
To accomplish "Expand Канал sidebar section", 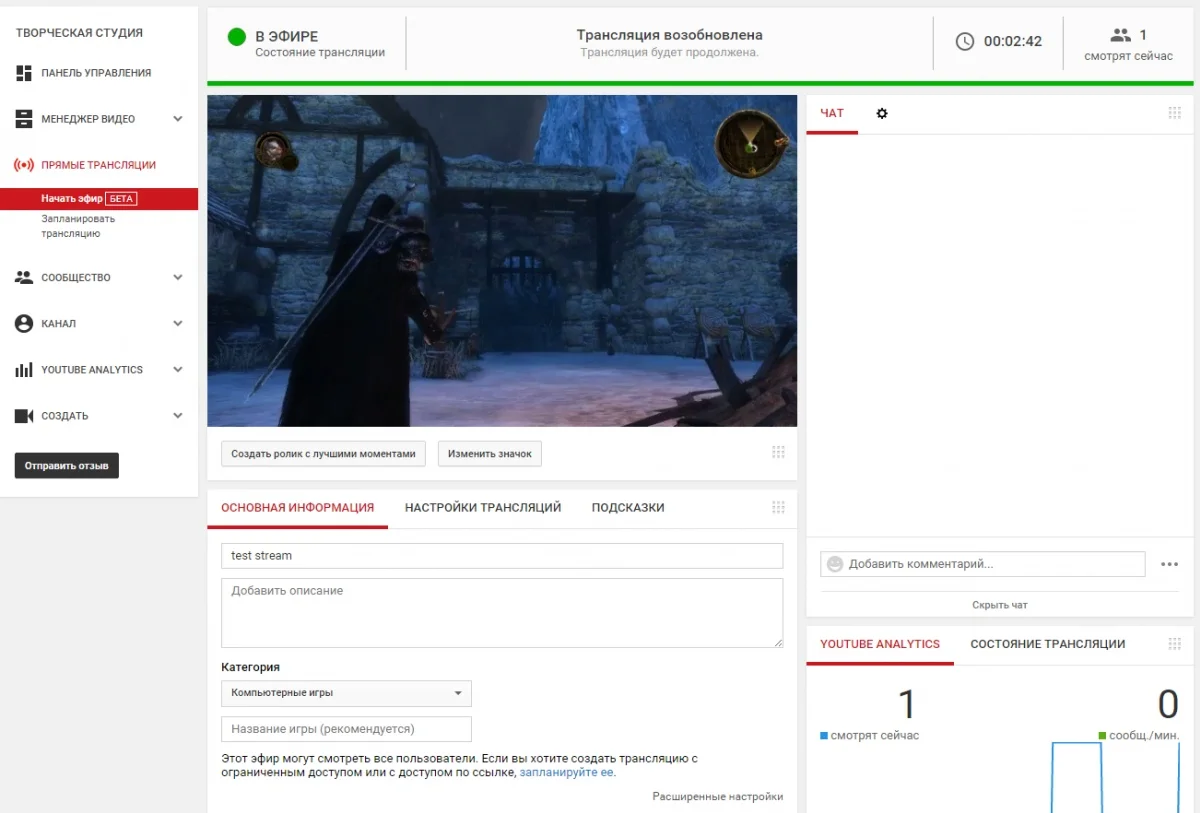I will 178,324.
